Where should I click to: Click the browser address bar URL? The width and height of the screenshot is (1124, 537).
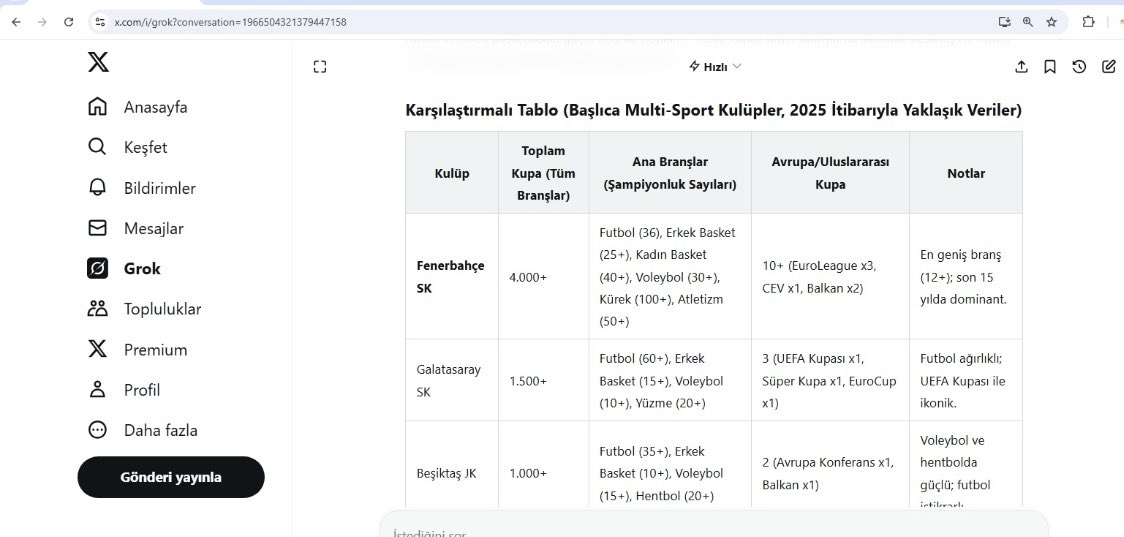(x=230, y=22)
